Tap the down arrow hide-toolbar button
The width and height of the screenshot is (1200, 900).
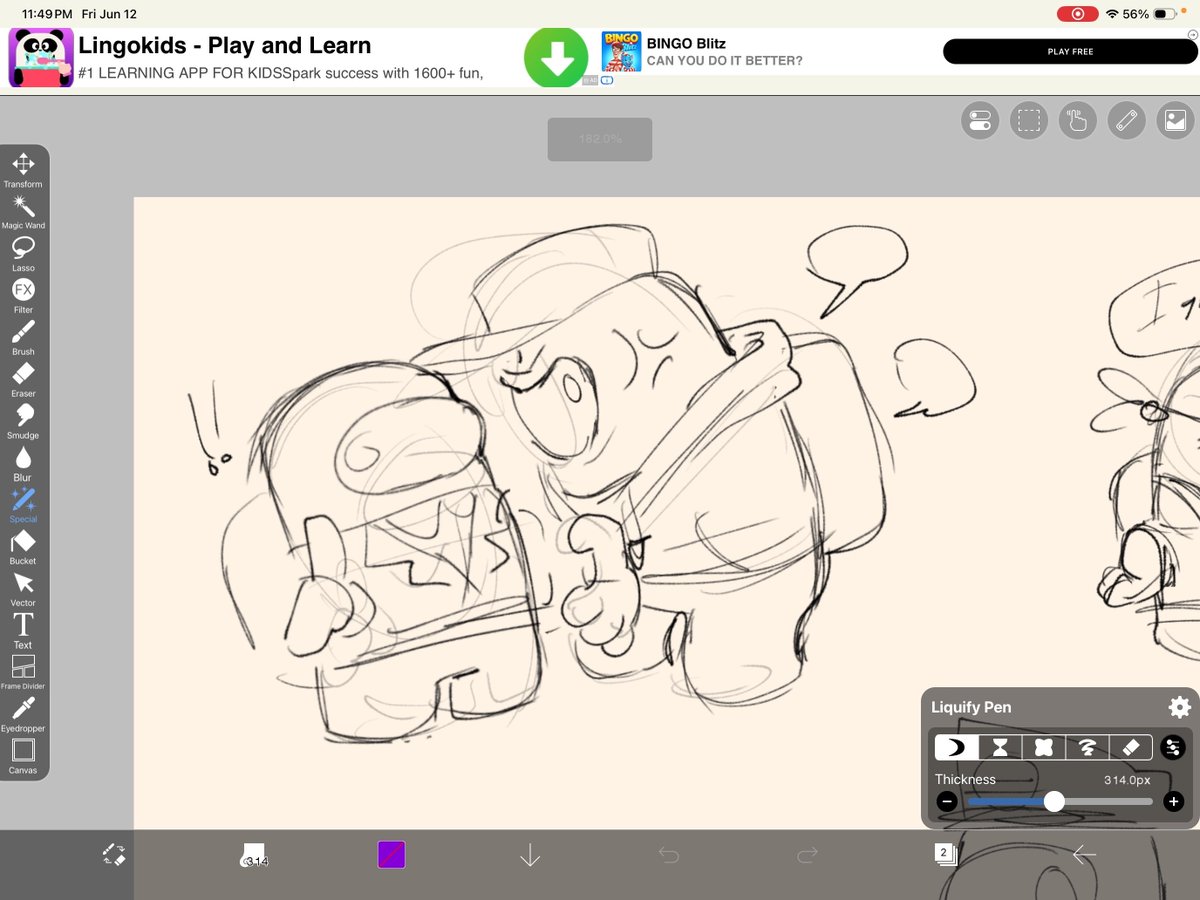[x=530, y=855]
